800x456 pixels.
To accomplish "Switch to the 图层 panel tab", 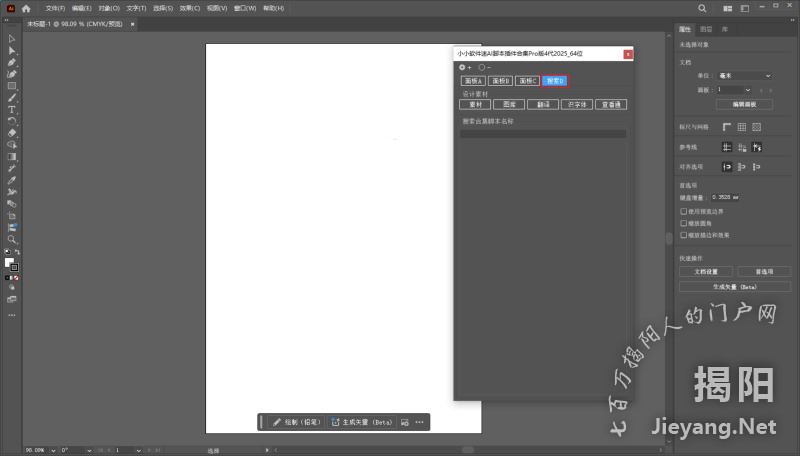I will coord(706,30).
